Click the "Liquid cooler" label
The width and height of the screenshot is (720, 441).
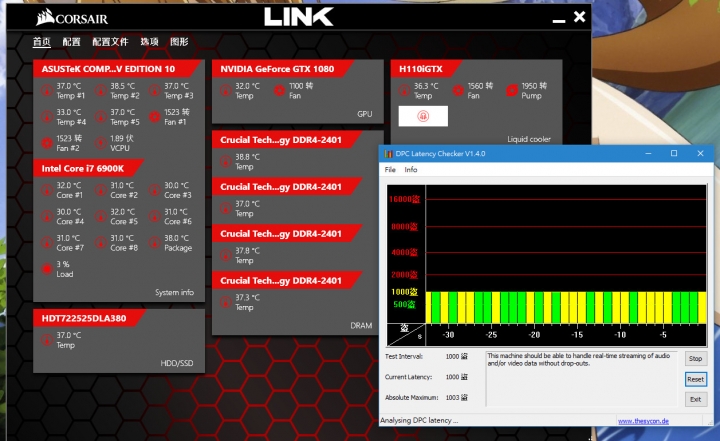tap(529, 139)
